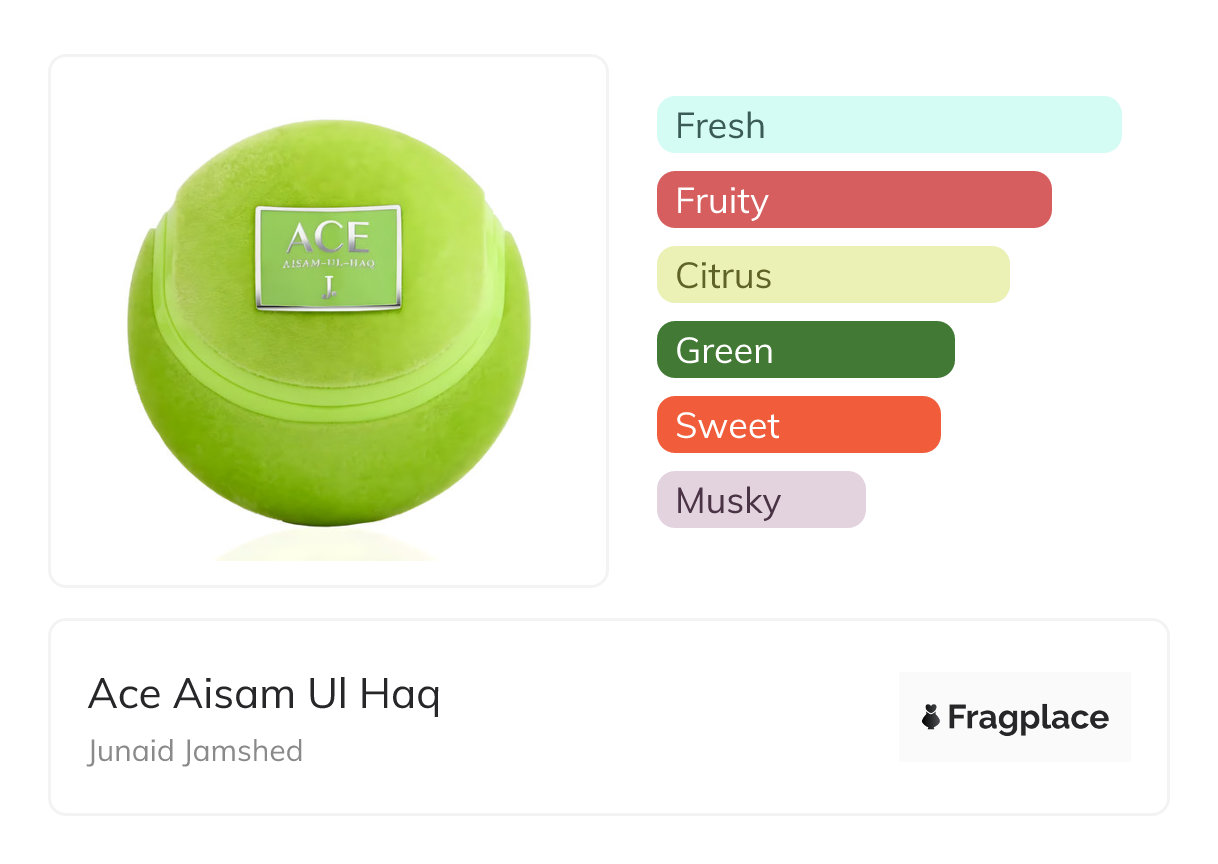Open the Junaid Jamshed brand link
The image size is (1218, 864).
(x=195, y=751)
